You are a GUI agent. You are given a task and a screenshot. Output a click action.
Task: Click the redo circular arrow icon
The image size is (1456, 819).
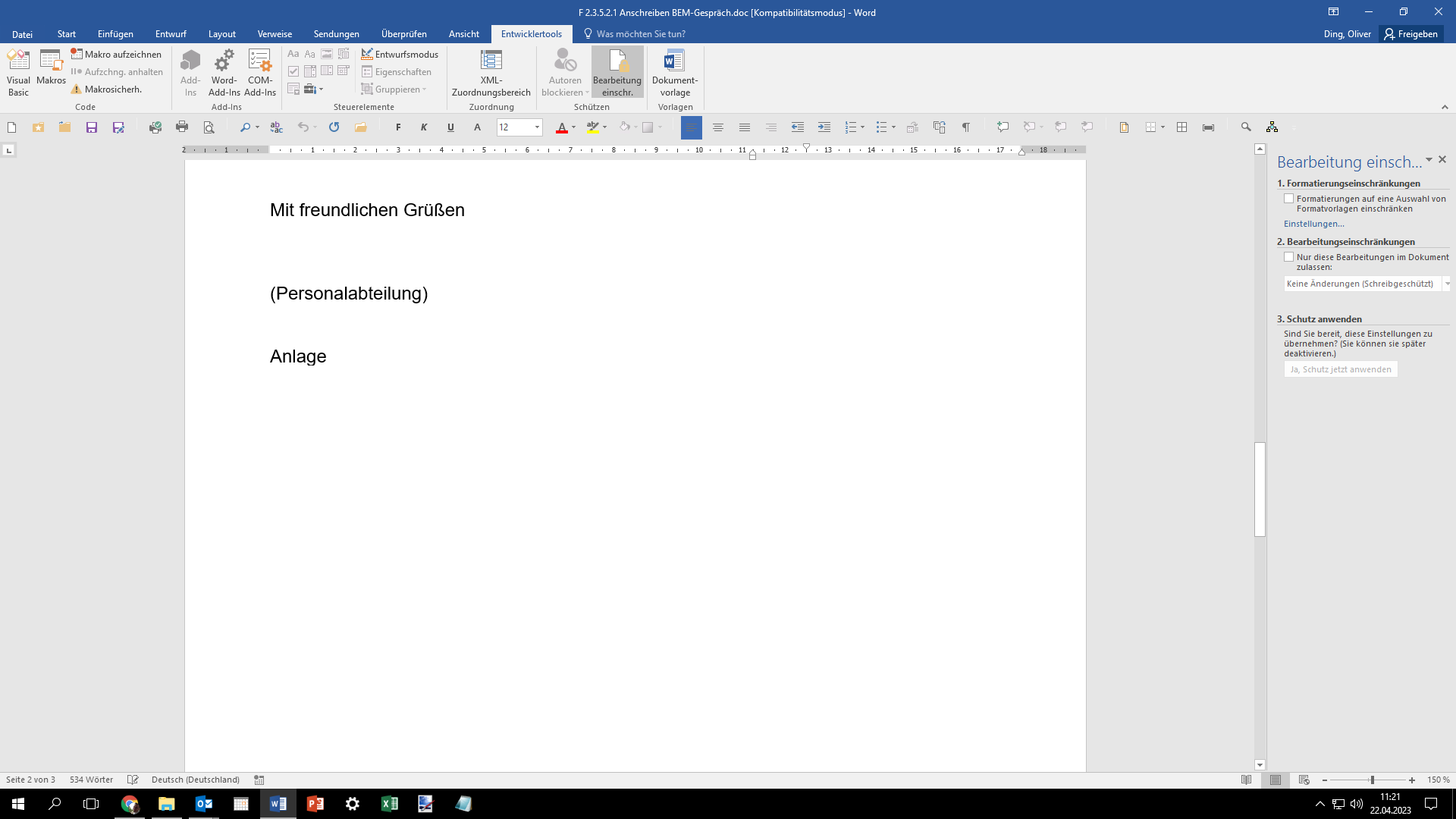(334, 127)
